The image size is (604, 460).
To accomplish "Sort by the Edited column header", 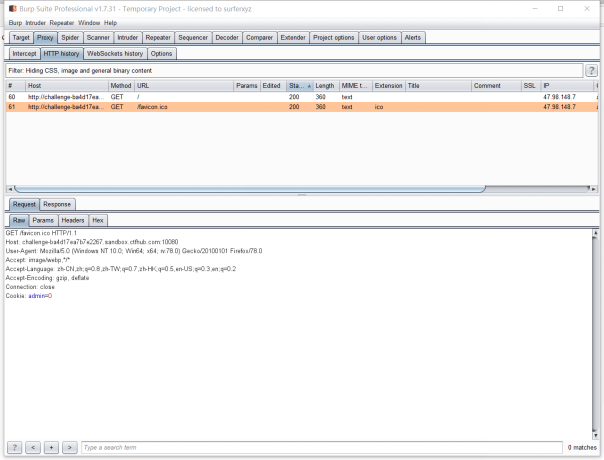I will click(273, 86).
